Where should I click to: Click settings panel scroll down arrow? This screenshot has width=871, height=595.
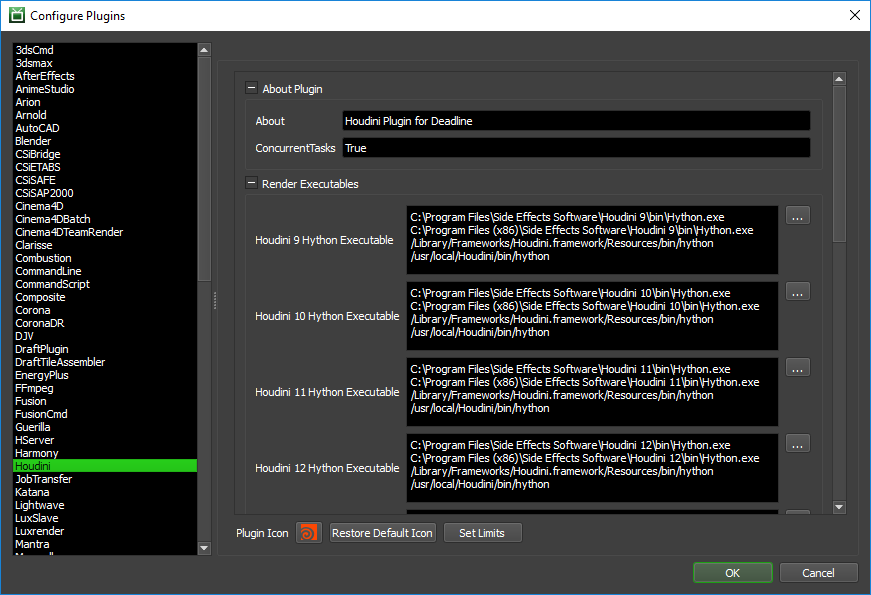[x=839, y=507]
